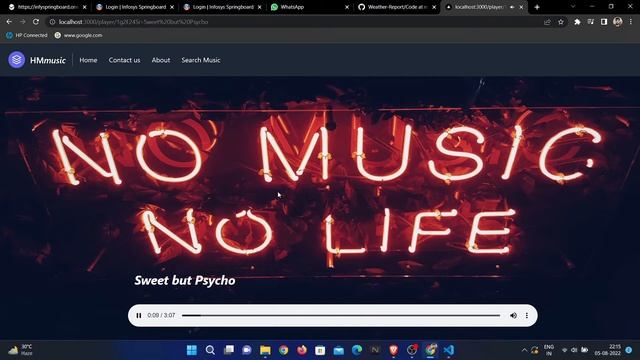Open Firefox from taskbar
This screenshot has width=640, height=360.
click(x=302, y=350)
